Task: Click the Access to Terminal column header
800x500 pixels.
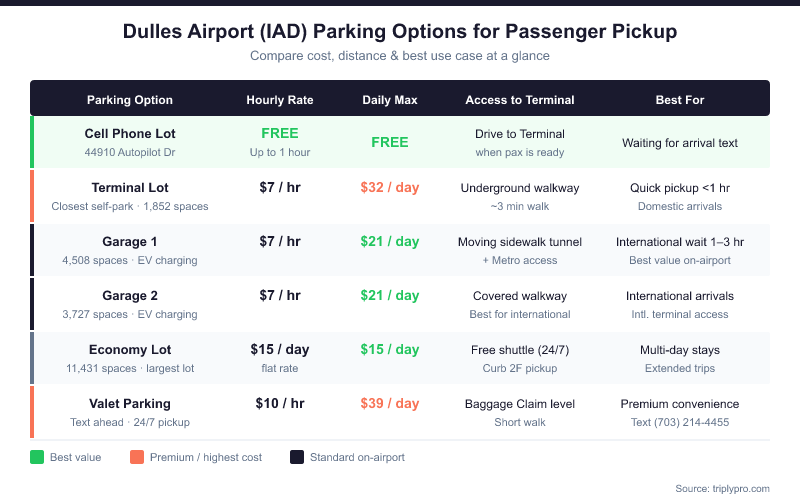Action: click(x=520, y=100)
